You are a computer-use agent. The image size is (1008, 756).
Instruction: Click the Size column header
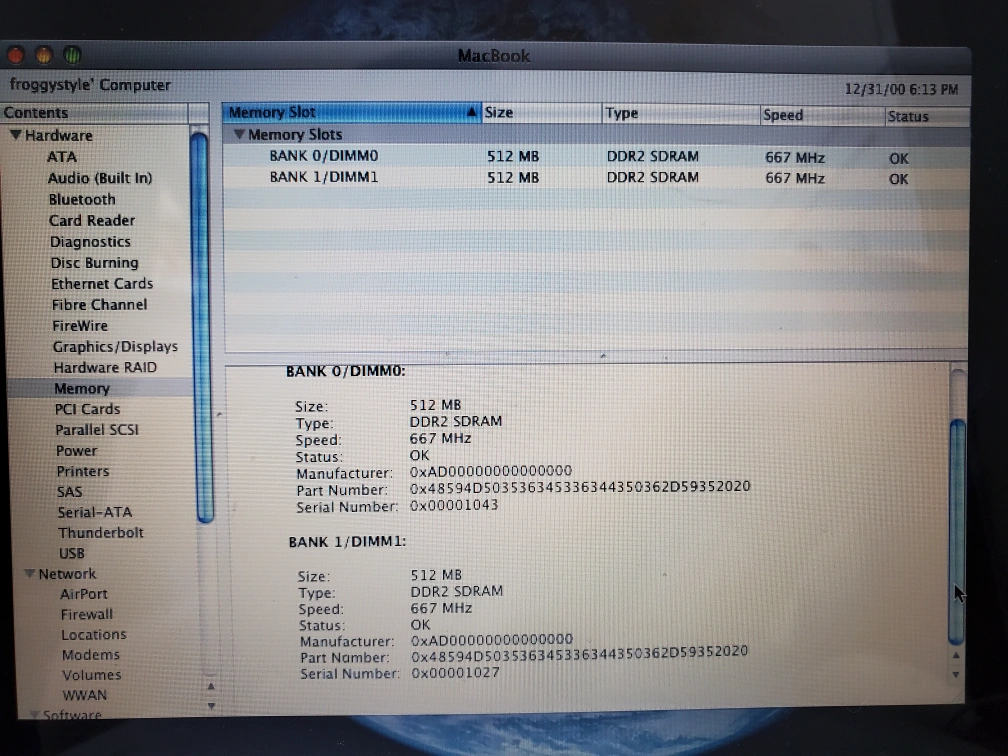tap(499, 113)
